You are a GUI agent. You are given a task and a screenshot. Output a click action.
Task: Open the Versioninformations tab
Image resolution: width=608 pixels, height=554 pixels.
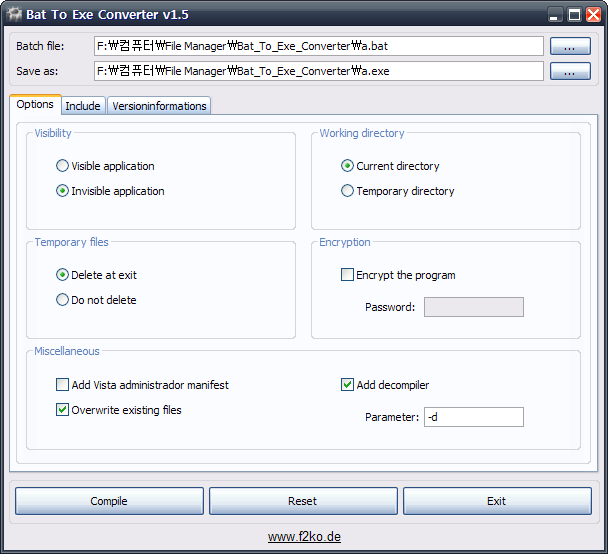point(159,106)
